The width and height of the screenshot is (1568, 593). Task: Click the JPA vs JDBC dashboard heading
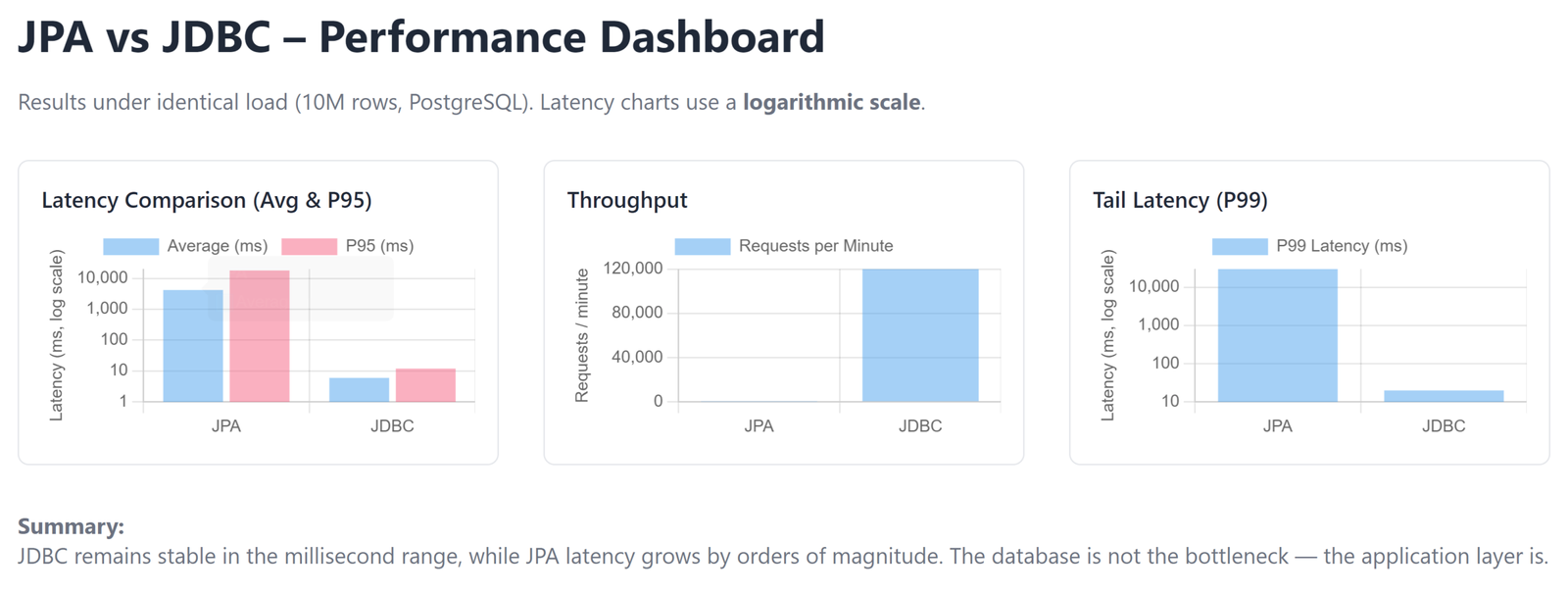pyautogui.click(x=421, y=37)
